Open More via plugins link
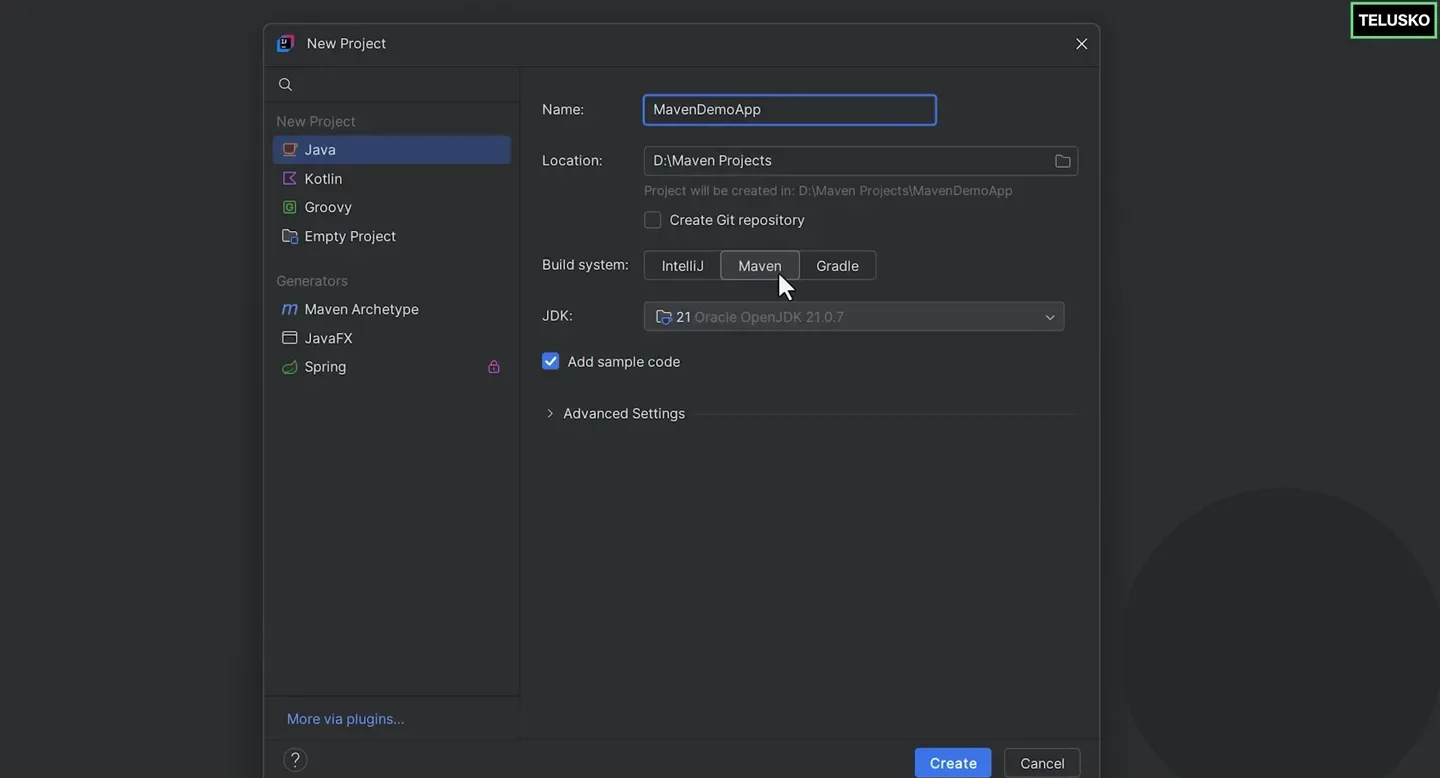 345,719
